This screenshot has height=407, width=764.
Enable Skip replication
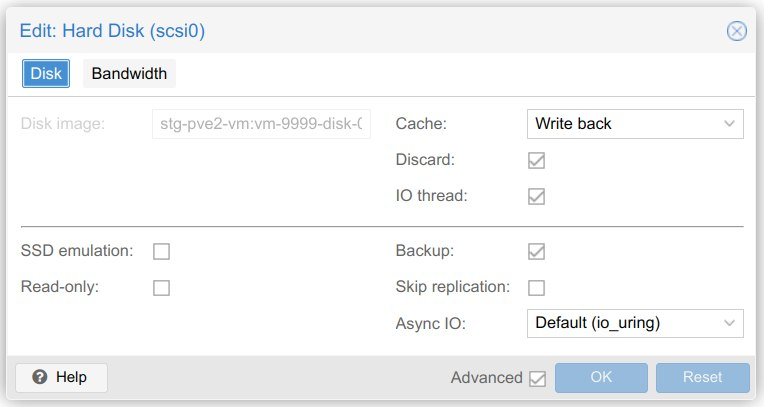[537, 288]
